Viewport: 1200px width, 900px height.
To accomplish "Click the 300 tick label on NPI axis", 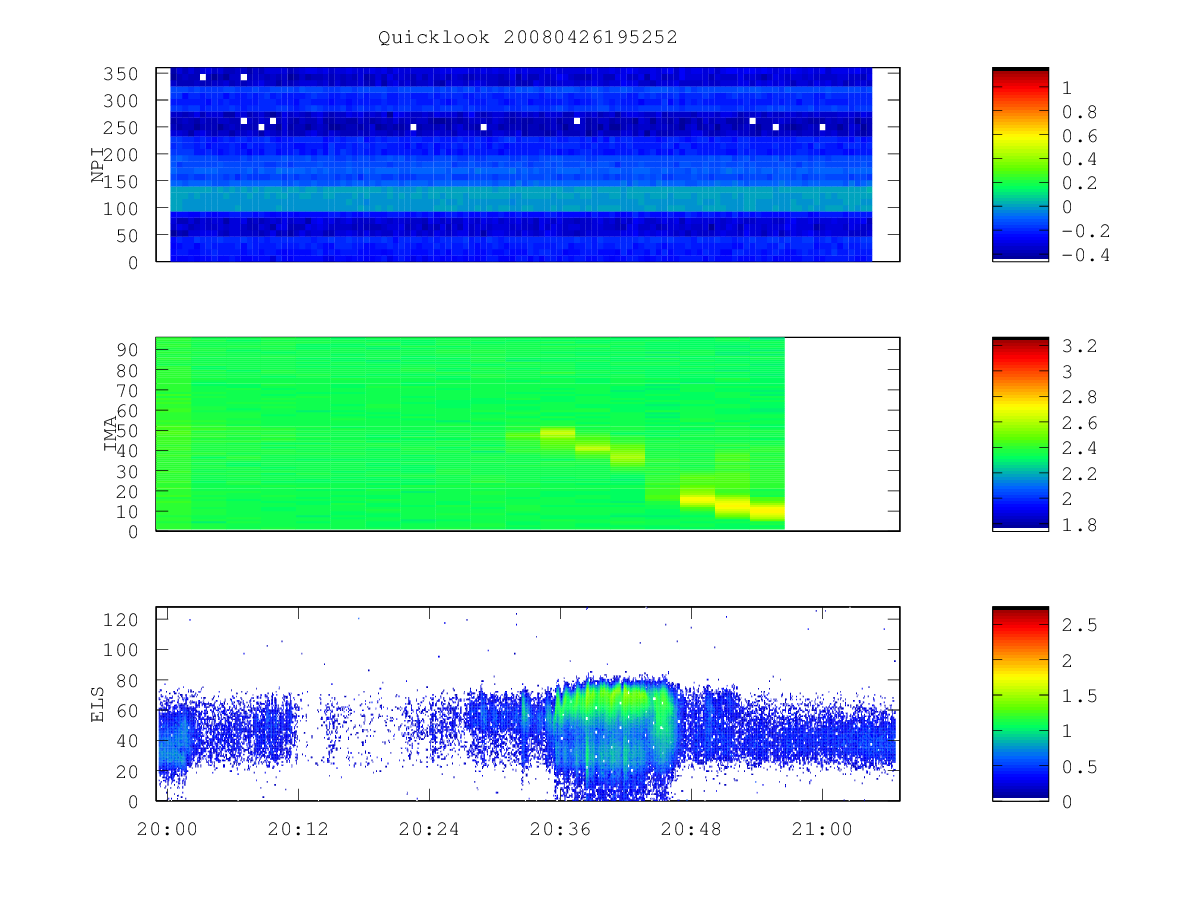I will click(x=123, y=101).
